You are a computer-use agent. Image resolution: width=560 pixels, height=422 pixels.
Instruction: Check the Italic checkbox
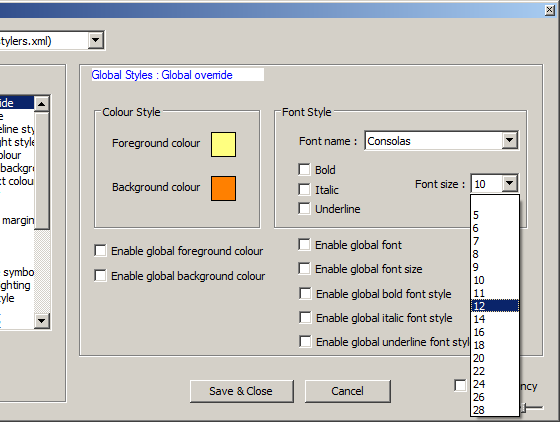304,189
